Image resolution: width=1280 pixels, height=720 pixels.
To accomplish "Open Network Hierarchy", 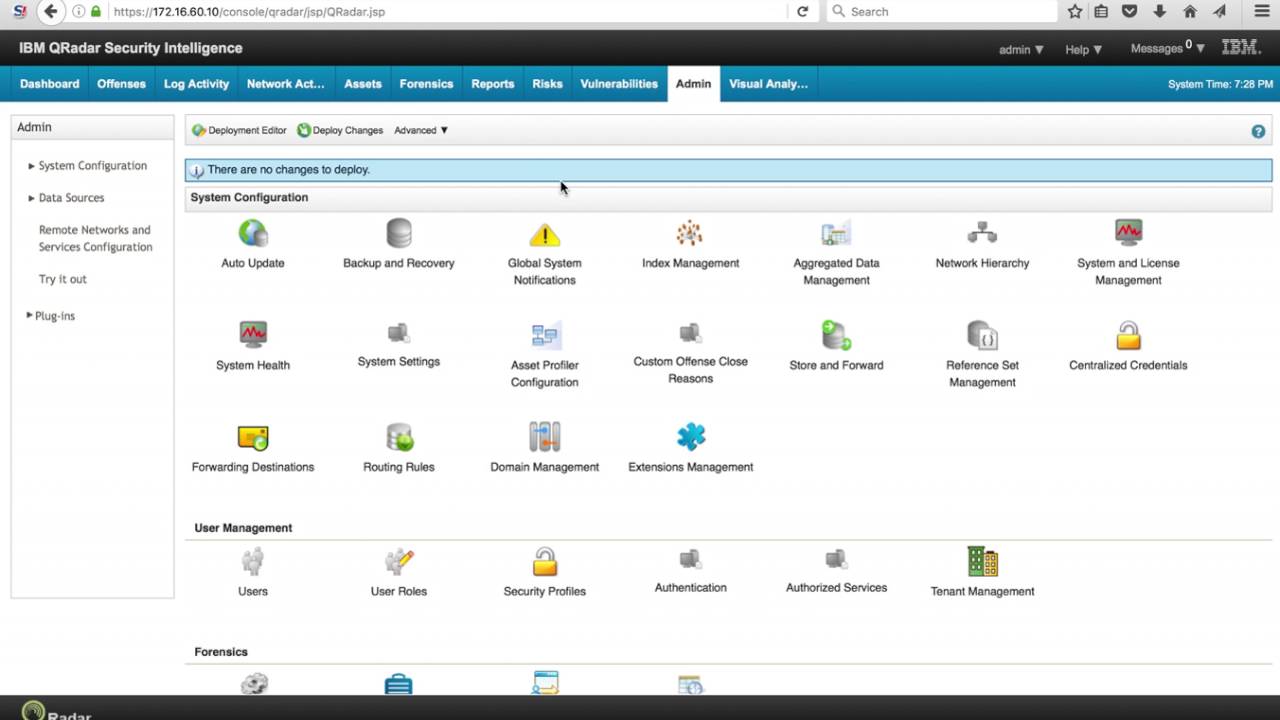I will pyautogui.click(x=982, y=245).
